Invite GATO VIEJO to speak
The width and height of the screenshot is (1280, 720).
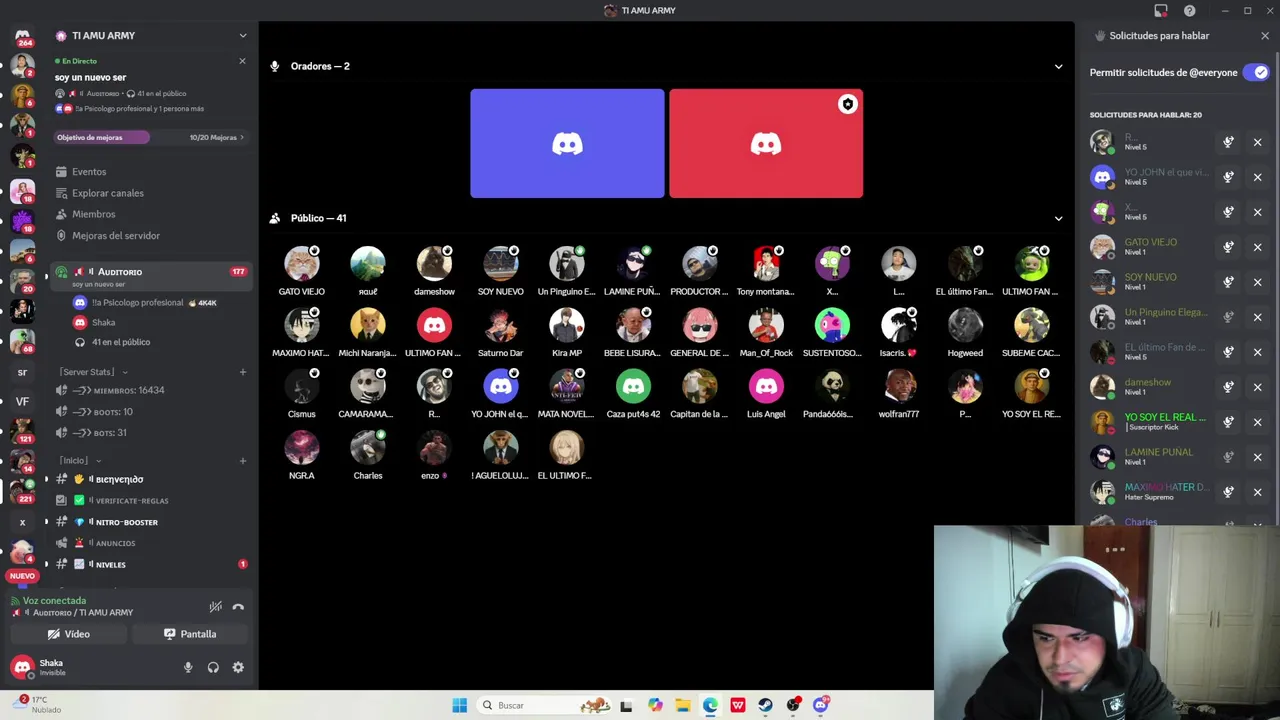pyautogui.click(x=1228, y=247)
